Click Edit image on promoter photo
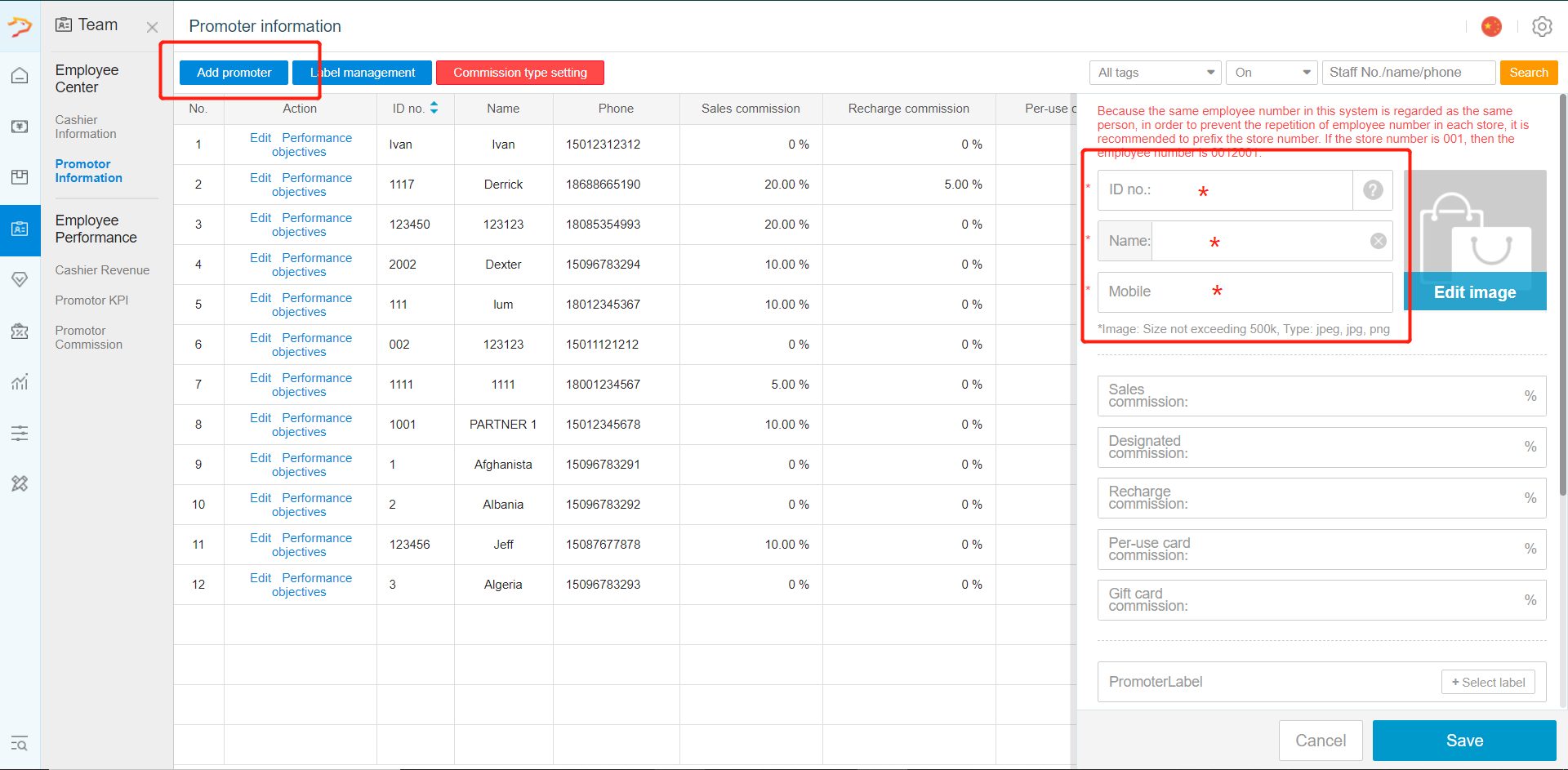Viewport: 1568px width, 770px height. click(x=1475, y=292)
